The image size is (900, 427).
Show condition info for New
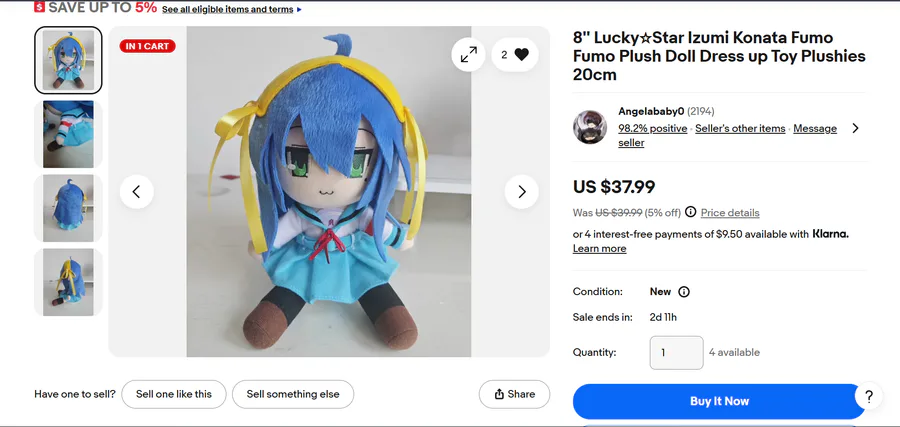point(684,292)
